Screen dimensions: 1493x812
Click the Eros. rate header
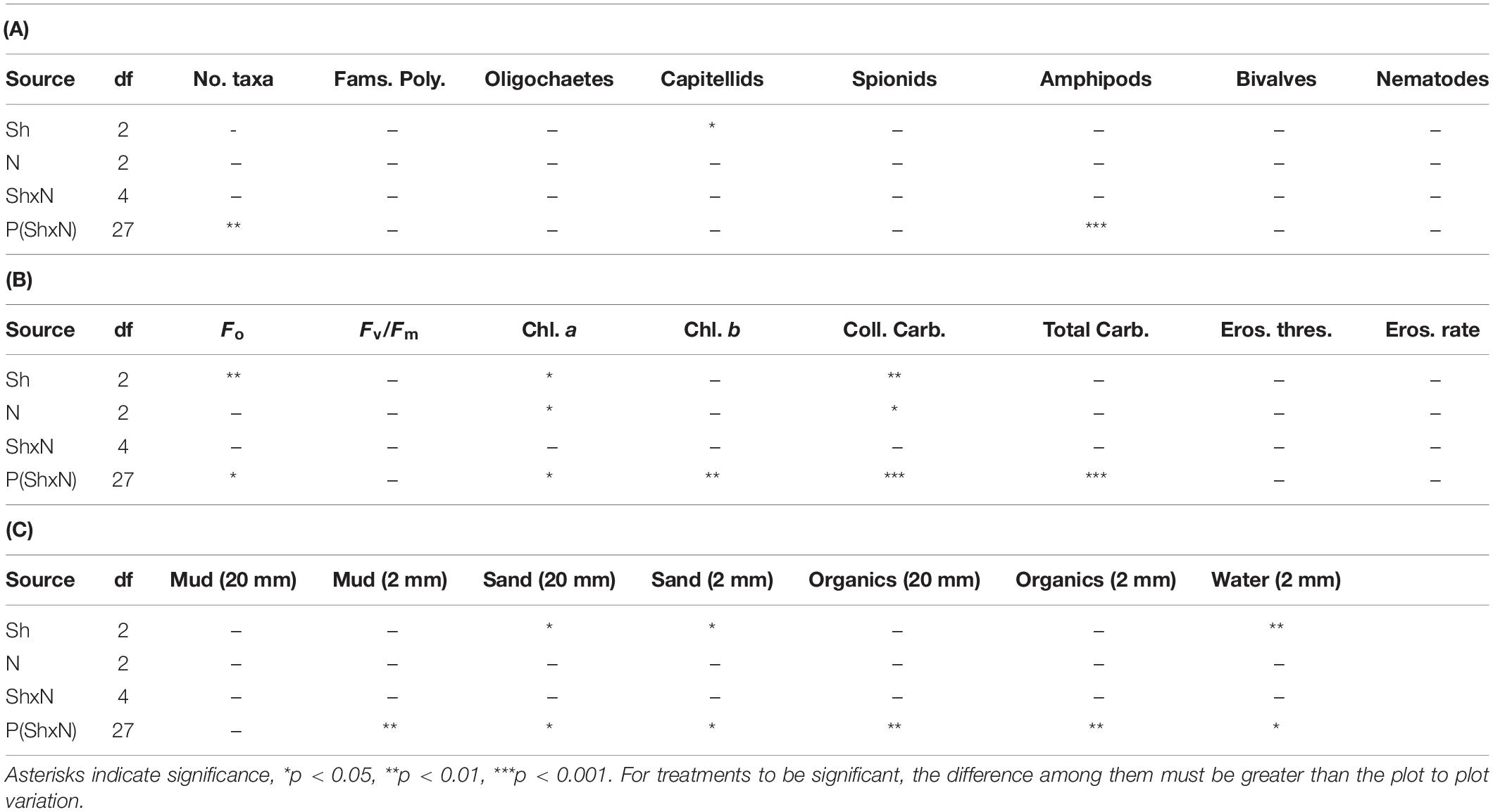pos(1432,330)
